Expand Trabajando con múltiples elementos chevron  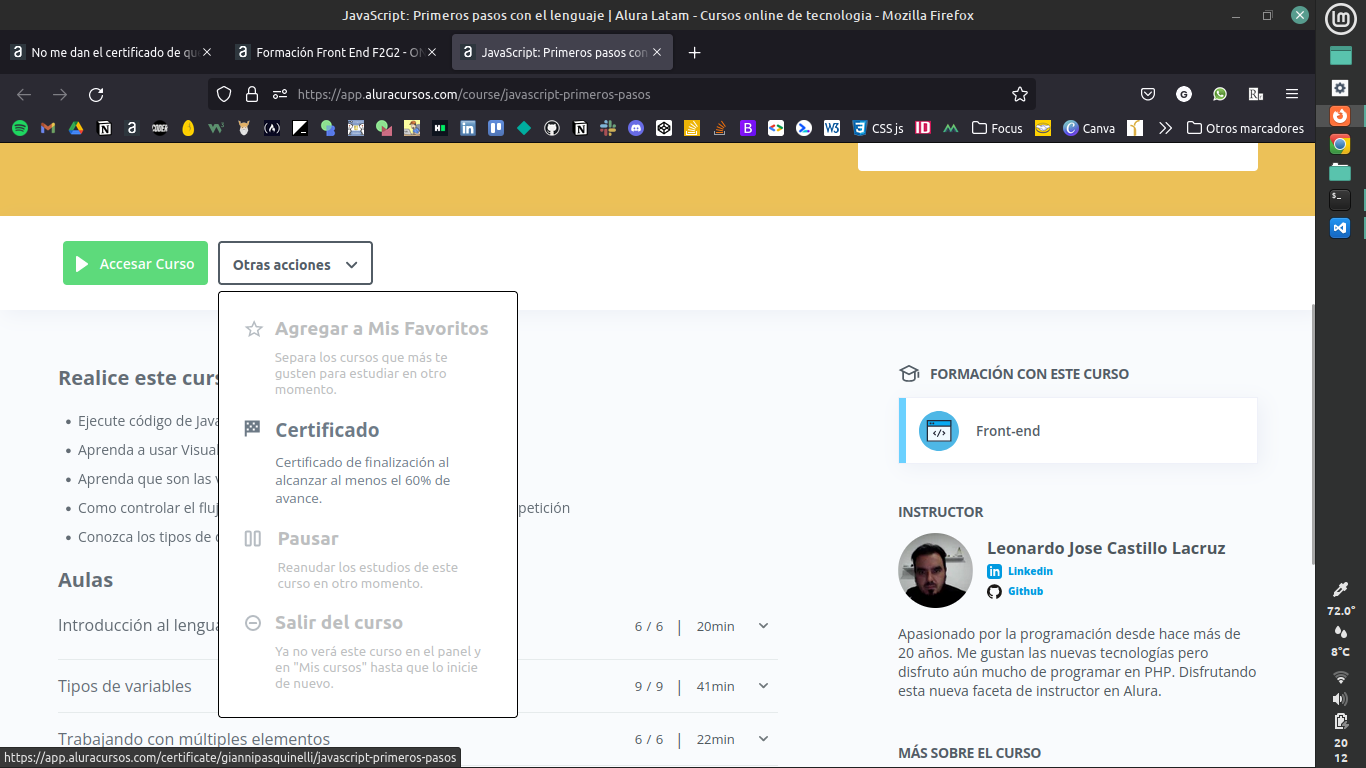tap(763, 739)
